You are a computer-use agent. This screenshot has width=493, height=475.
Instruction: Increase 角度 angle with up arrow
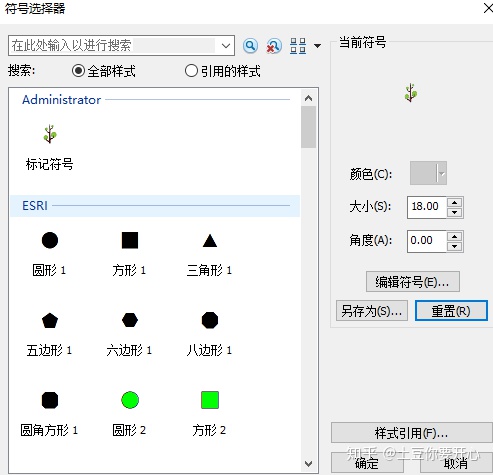(454, 236)
